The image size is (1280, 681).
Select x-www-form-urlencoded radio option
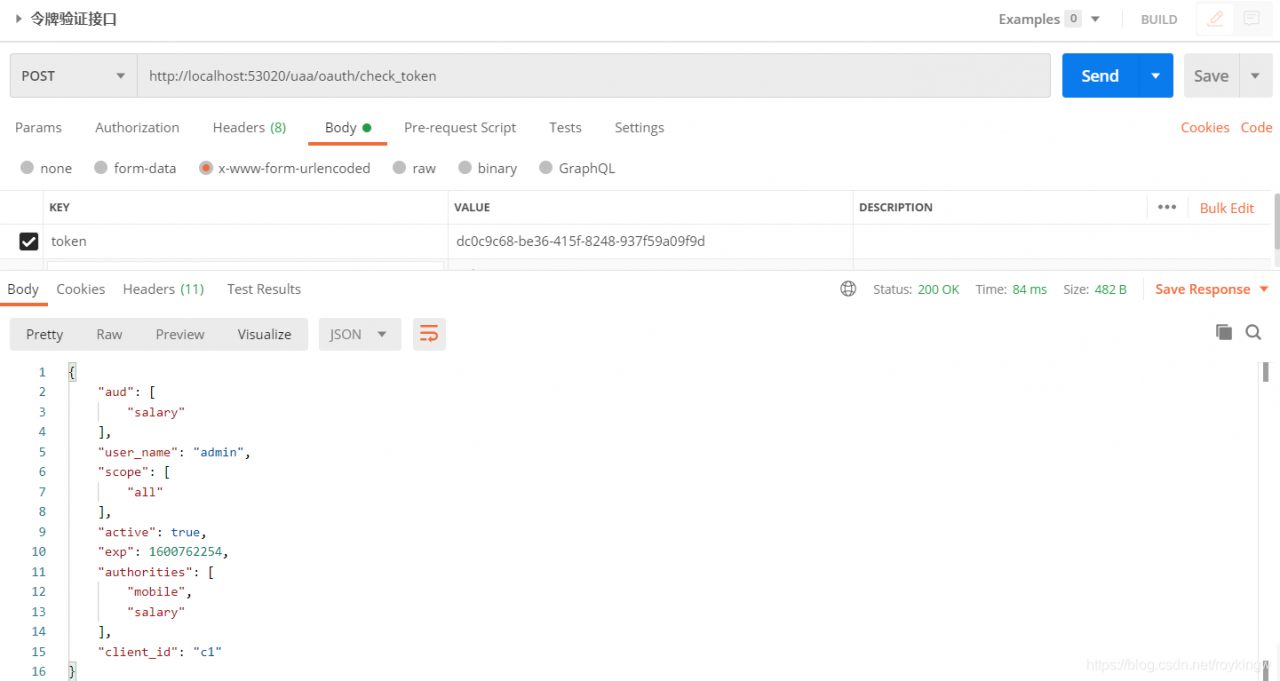coord(206,168)
